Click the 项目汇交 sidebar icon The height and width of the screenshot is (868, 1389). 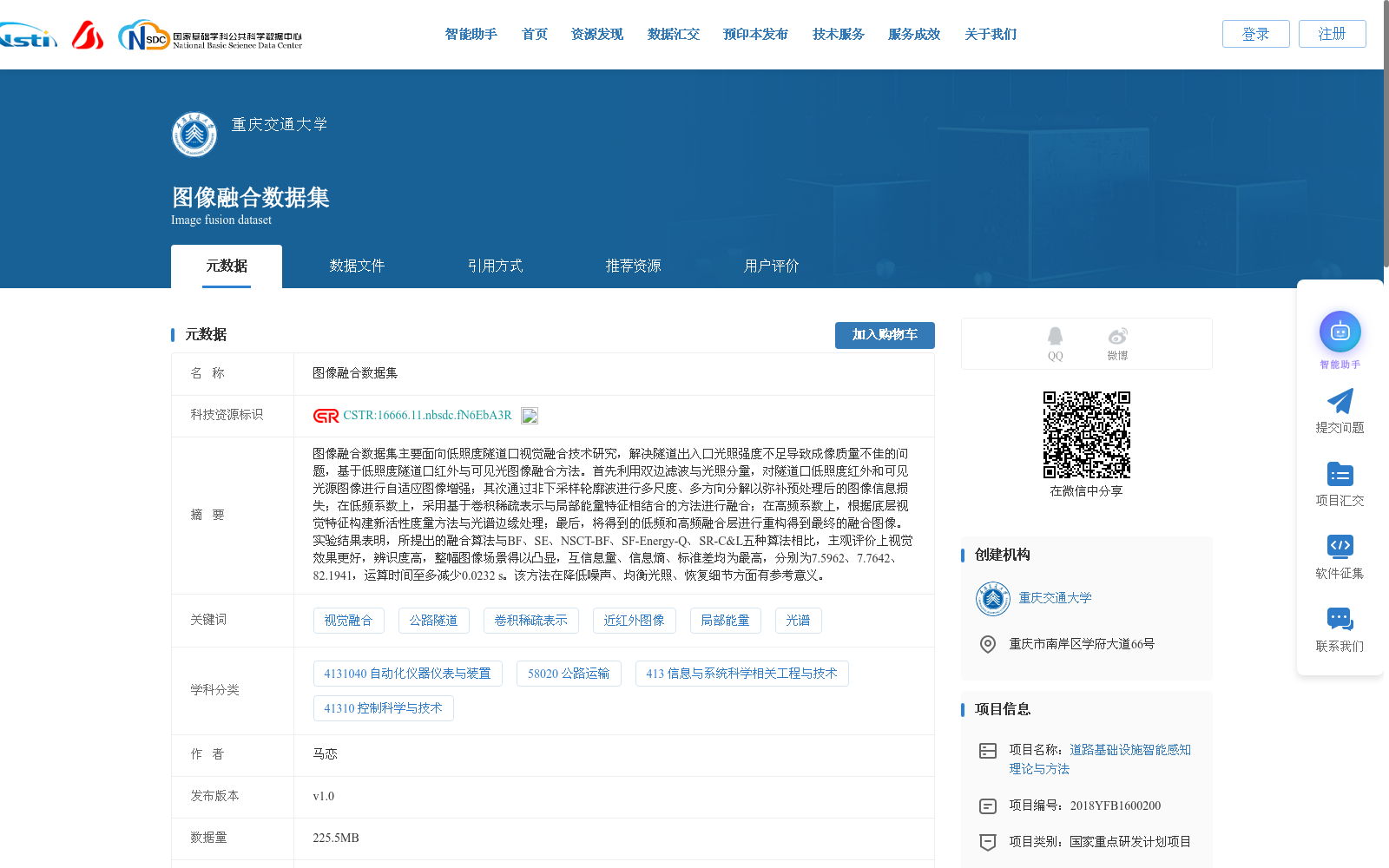click(1340, 473)
